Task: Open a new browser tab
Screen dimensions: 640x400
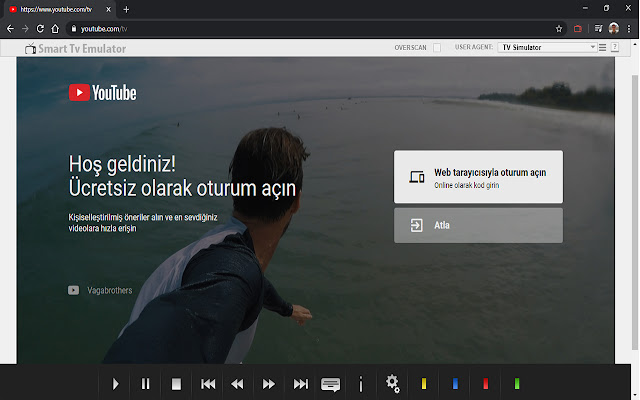Action: (126, 9)
